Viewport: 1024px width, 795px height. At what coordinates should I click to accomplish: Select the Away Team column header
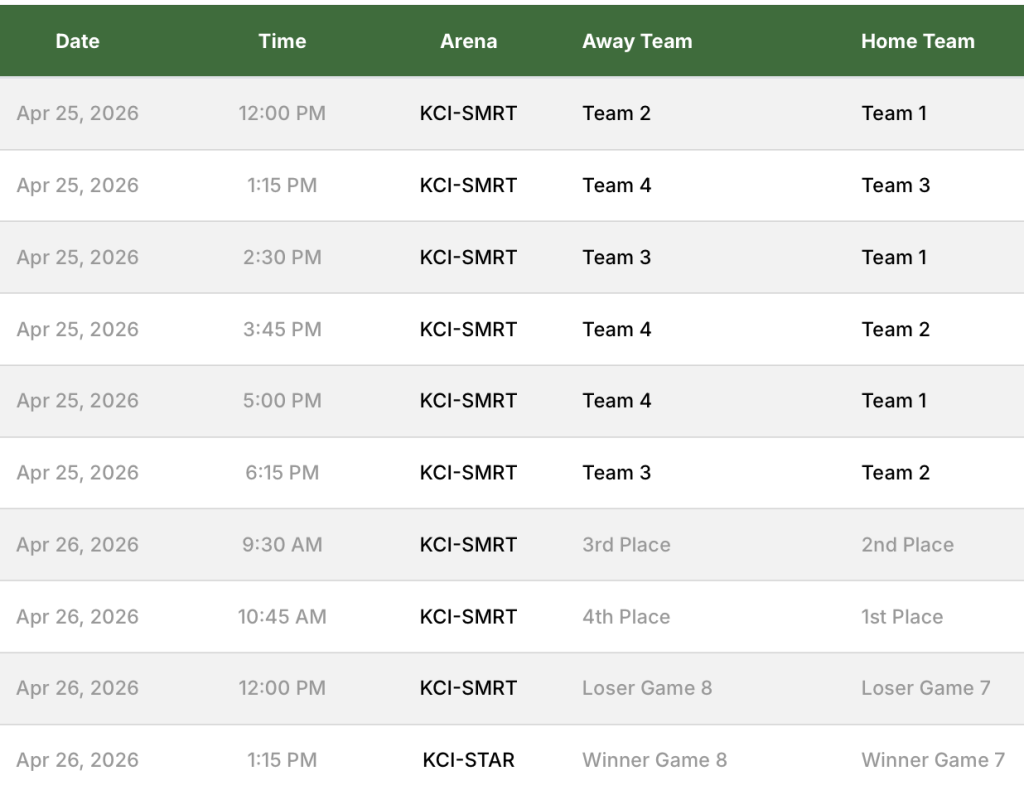pos(637,42)
